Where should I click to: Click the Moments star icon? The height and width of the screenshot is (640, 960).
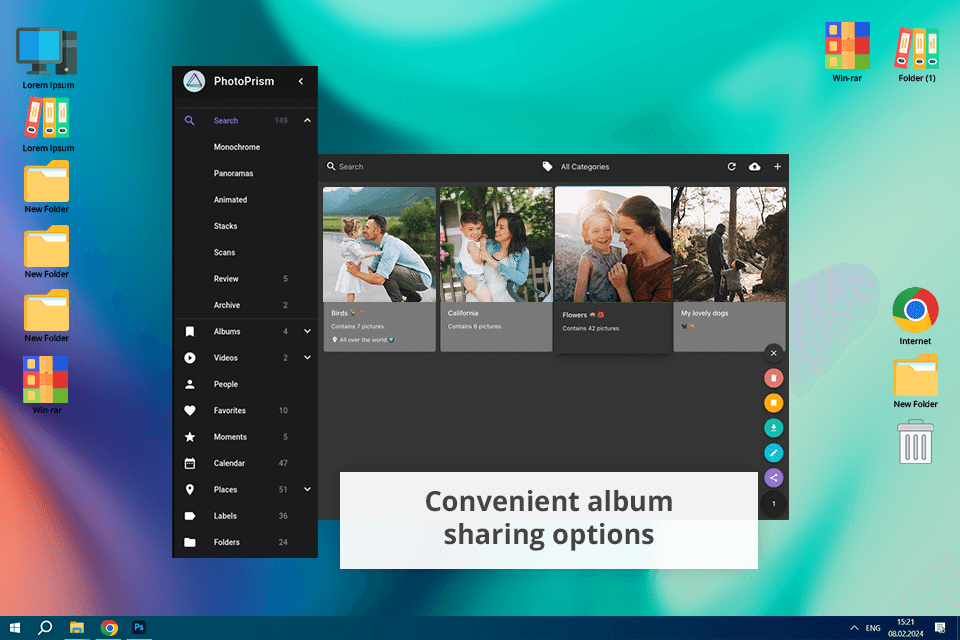tap(190, 437)
